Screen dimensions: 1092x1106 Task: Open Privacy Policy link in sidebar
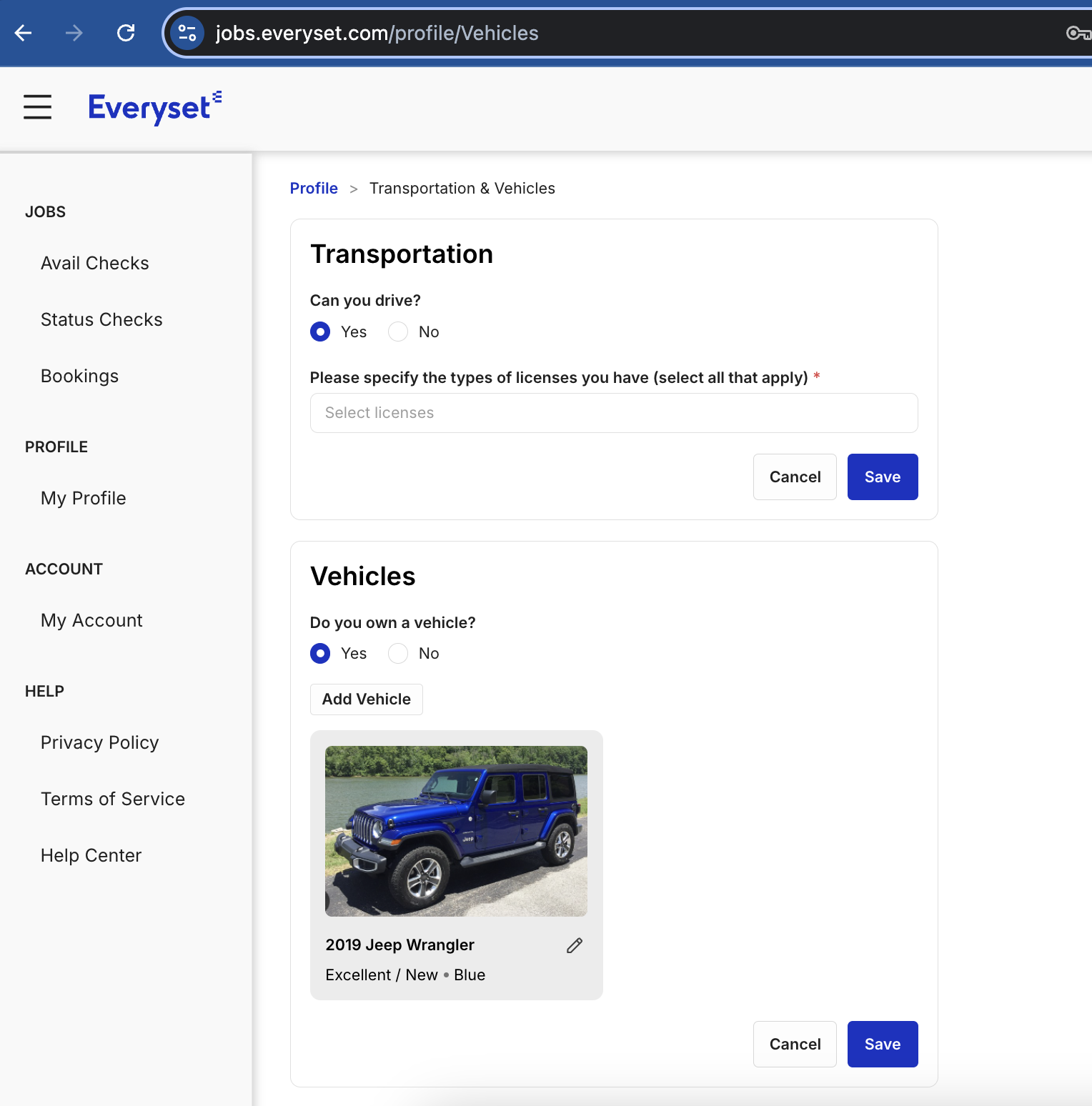100,743
